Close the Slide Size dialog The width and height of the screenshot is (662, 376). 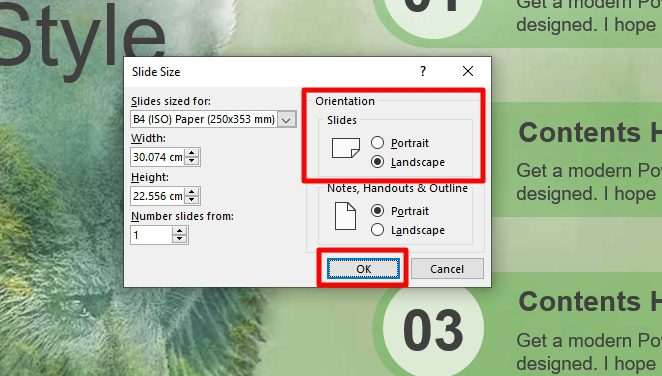pyautogui.click(x=467, y=71)
